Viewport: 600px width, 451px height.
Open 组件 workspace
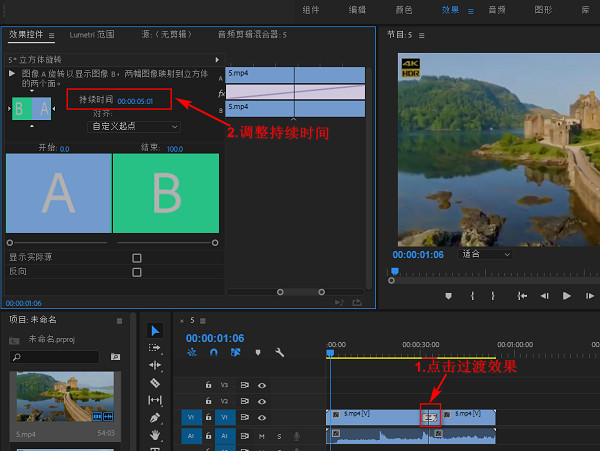coord(311,10)
